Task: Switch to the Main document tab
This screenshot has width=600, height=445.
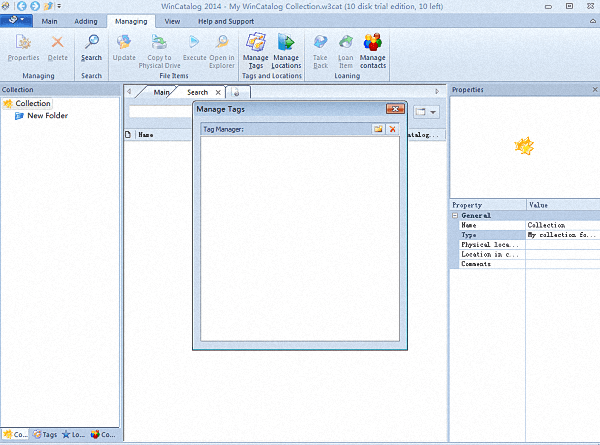Action: click(161, 92)
